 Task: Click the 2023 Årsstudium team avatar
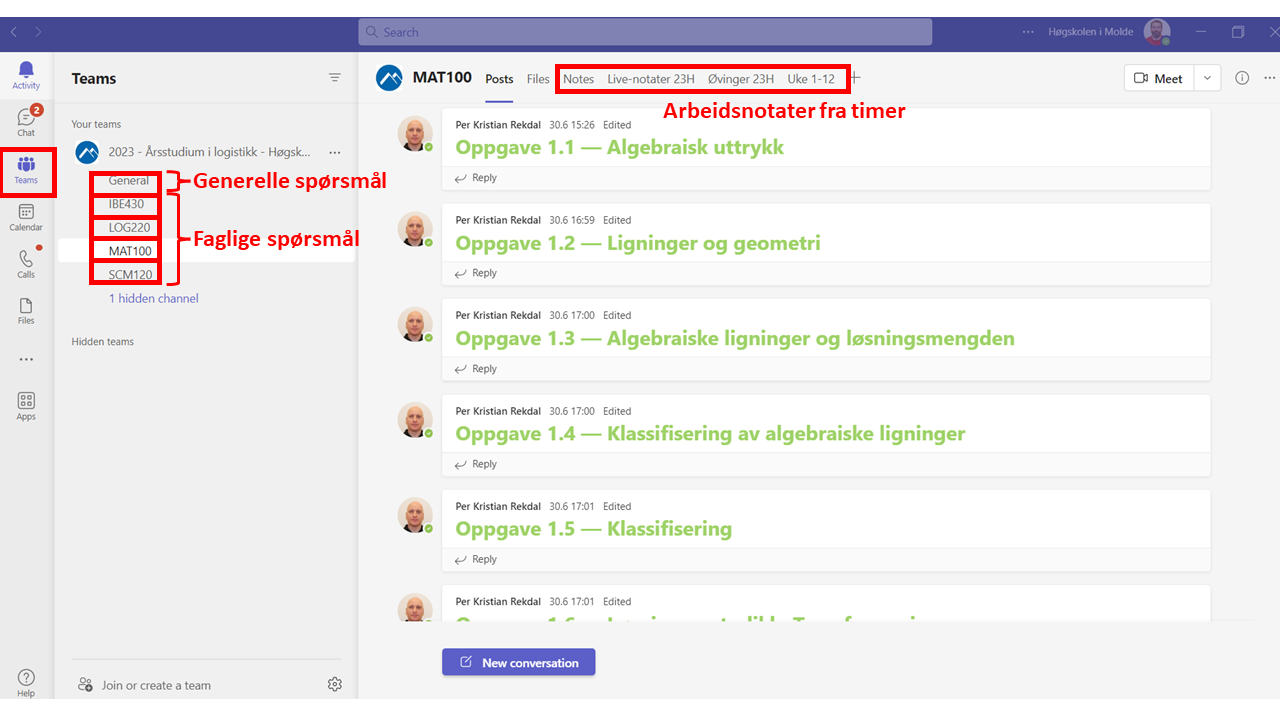pos(87,152)
